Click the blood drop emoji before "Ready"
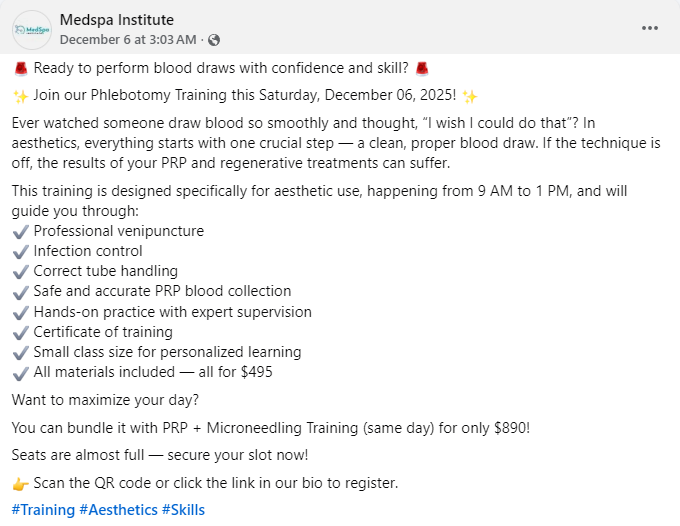This screenshot has height=526, width=680. pyautogui.click(x=20, y=69)
